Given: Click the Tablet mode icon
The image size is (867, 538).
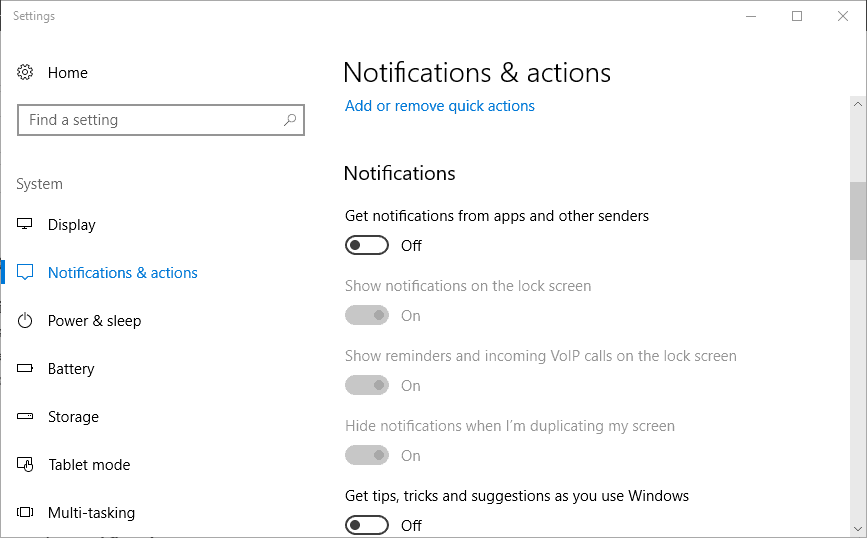Looking at the screenshot, I should pos(25,464).
